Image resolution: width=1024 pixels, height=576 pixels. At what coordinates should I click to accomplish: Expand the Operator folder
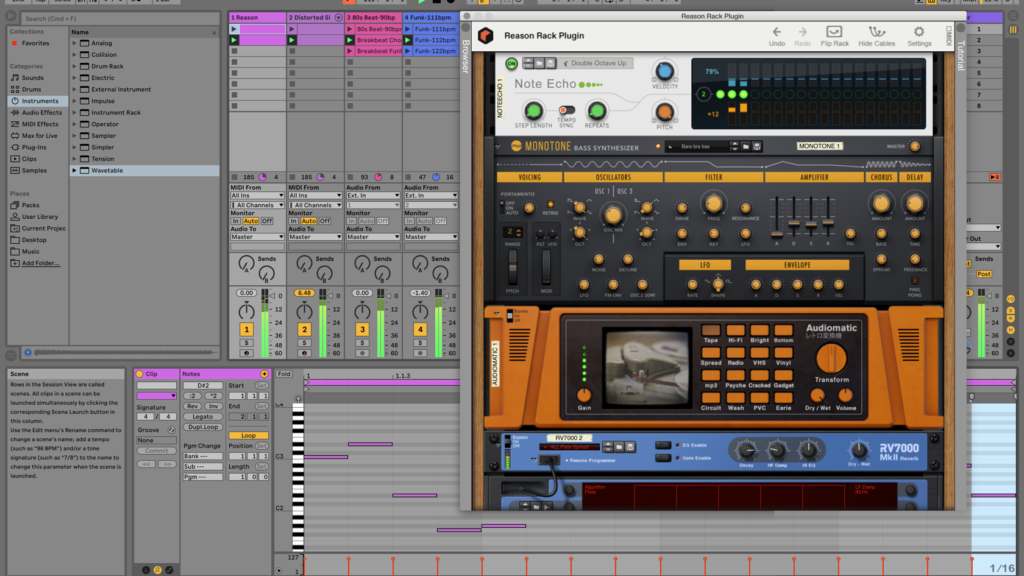pos(74,124)
